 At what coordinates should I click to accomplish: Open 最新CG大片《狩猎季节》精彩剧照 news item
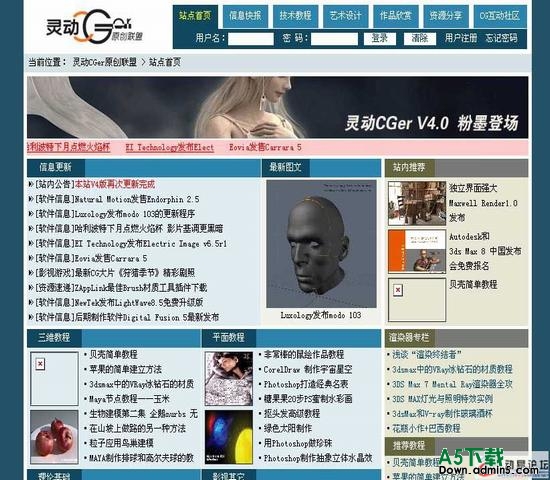tap(135, 273)
